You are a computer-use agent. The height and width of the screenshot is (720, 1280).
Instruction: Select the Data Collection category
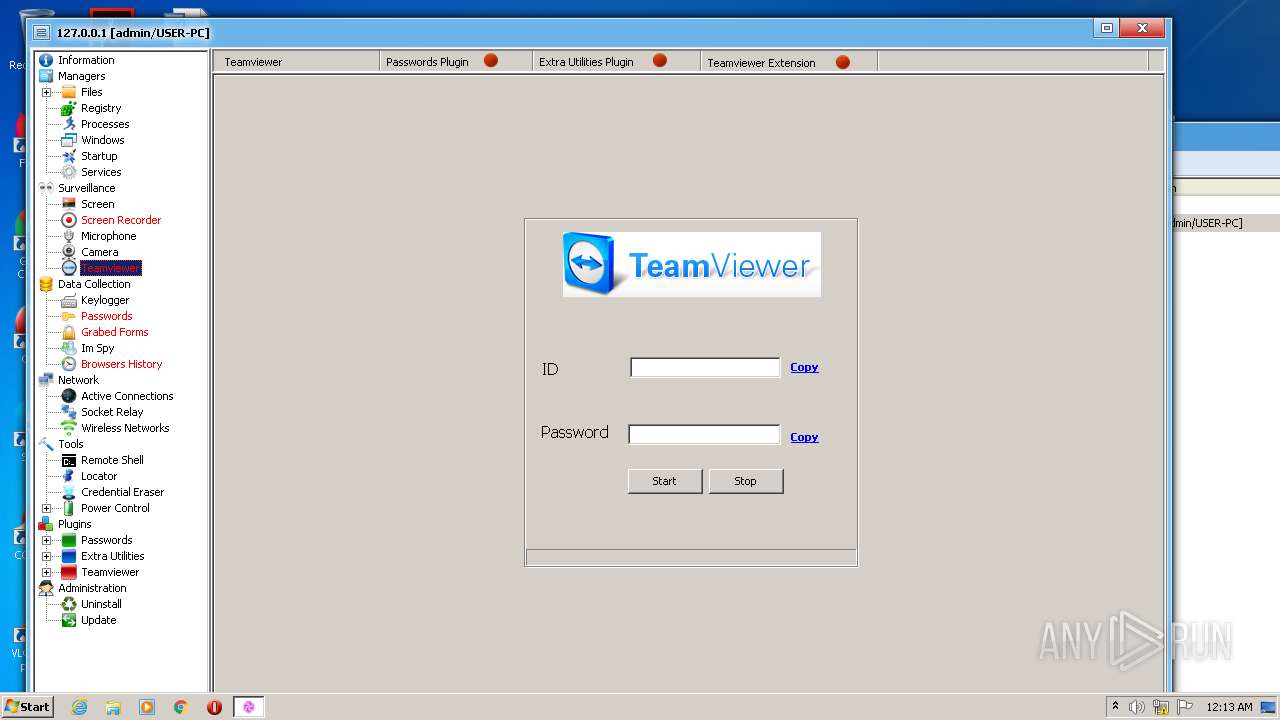94,284
